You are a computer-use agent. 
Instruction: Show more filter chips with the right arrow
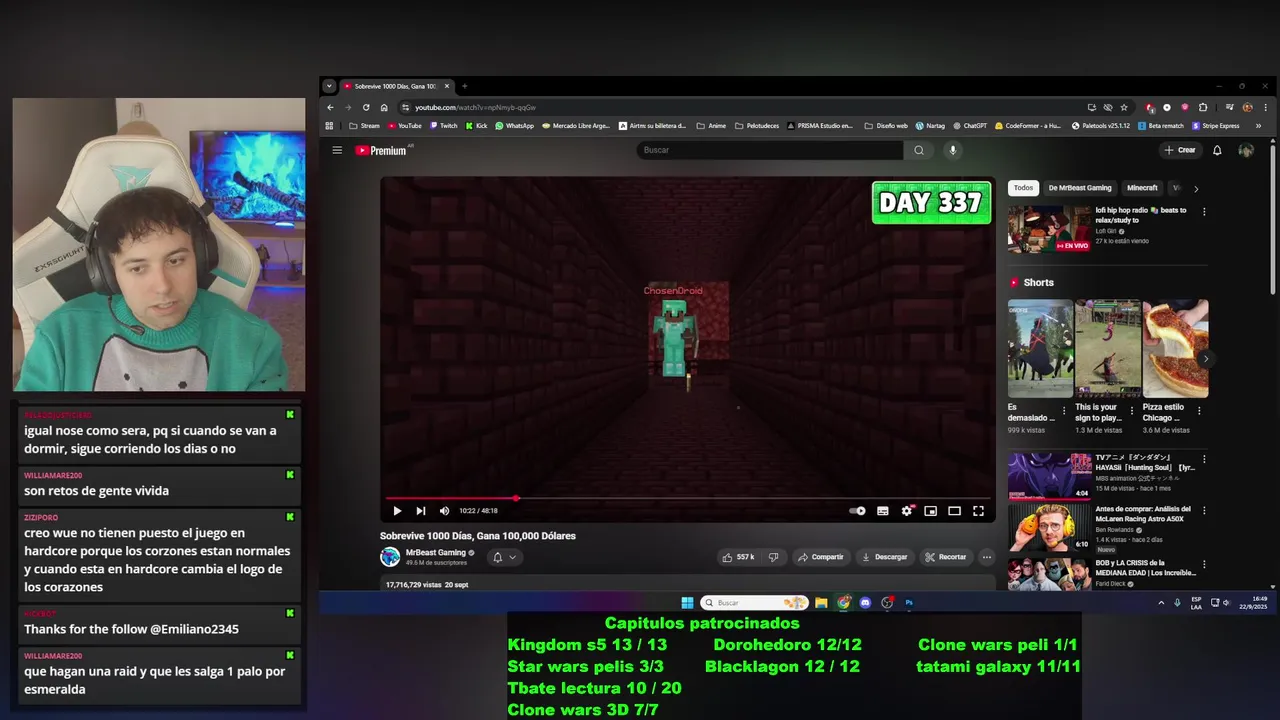click(1196, 188)
